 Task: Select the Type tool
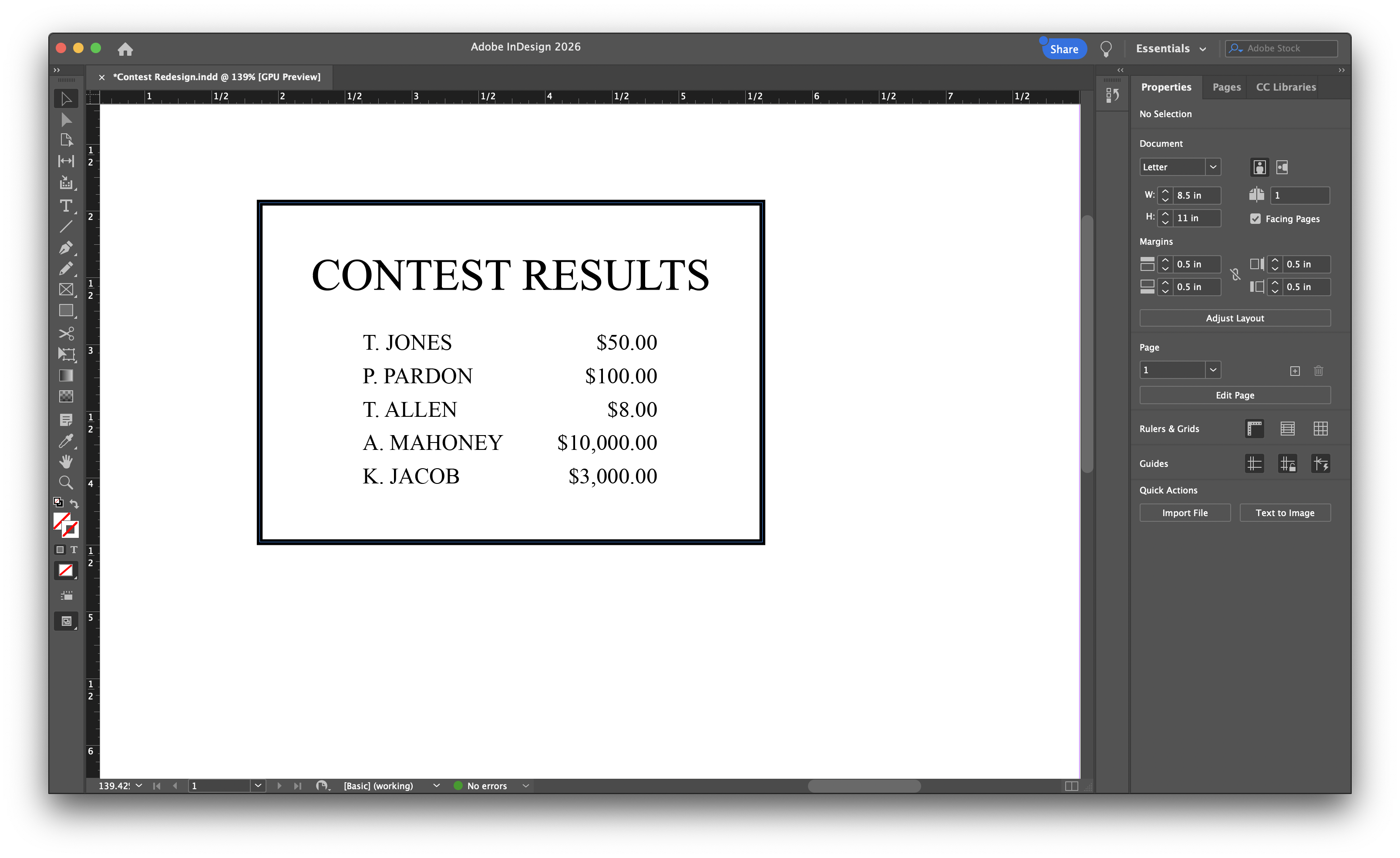(x=66, y=205)
